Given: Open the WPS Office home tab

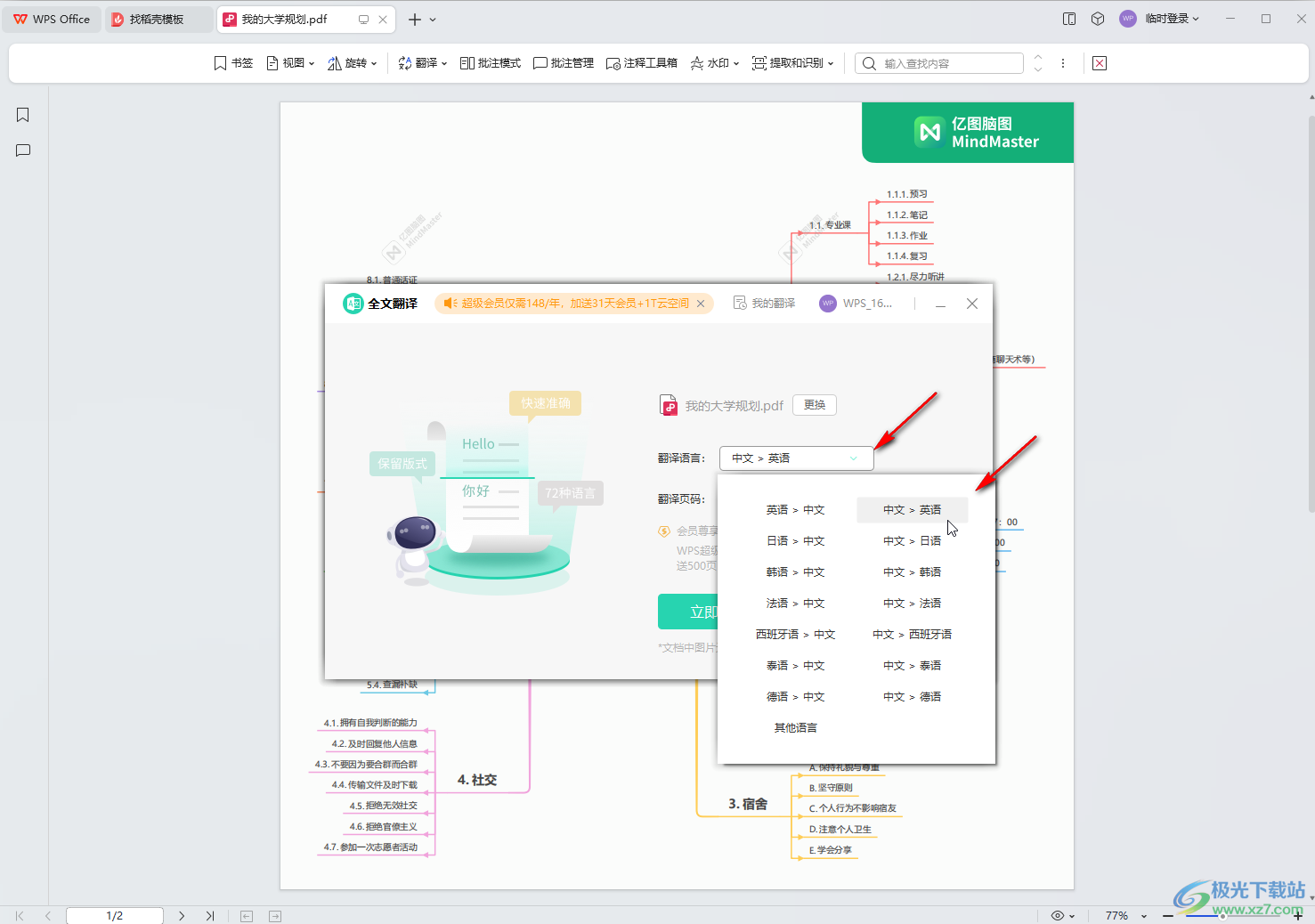Looking at the screenshot, I should [x=52, y=19].
